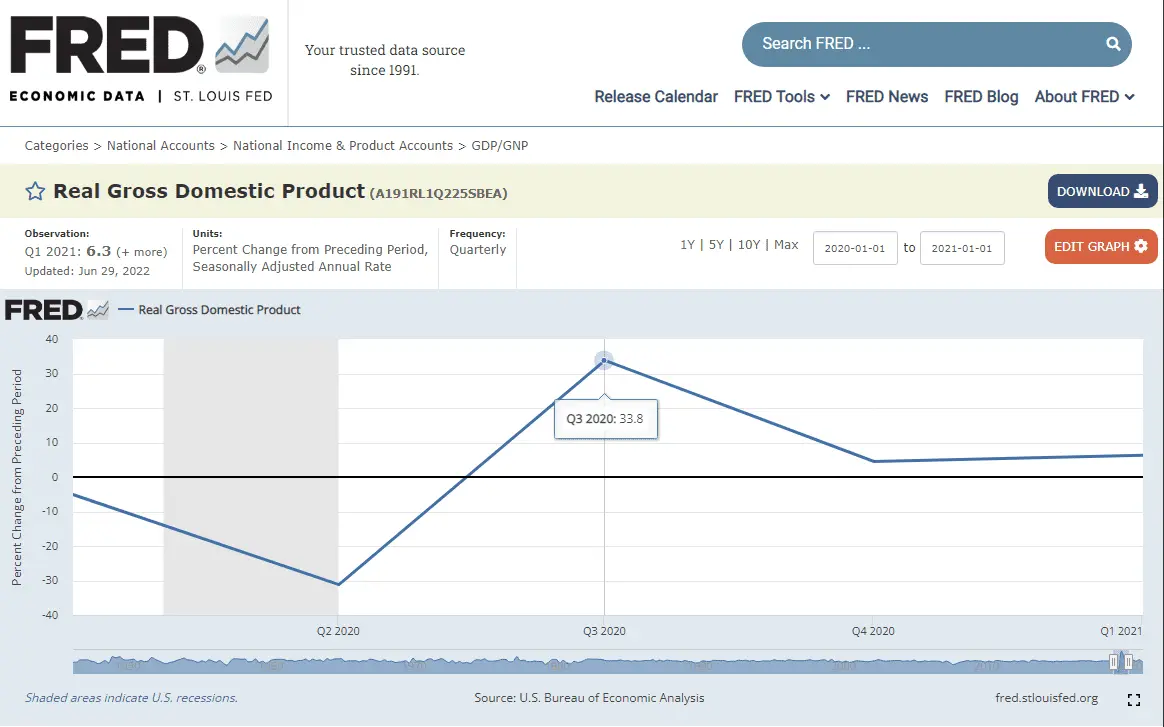Viewport: 1164px width, 727px height.
Task: Go to FRED News
Action: pos(887,97)
